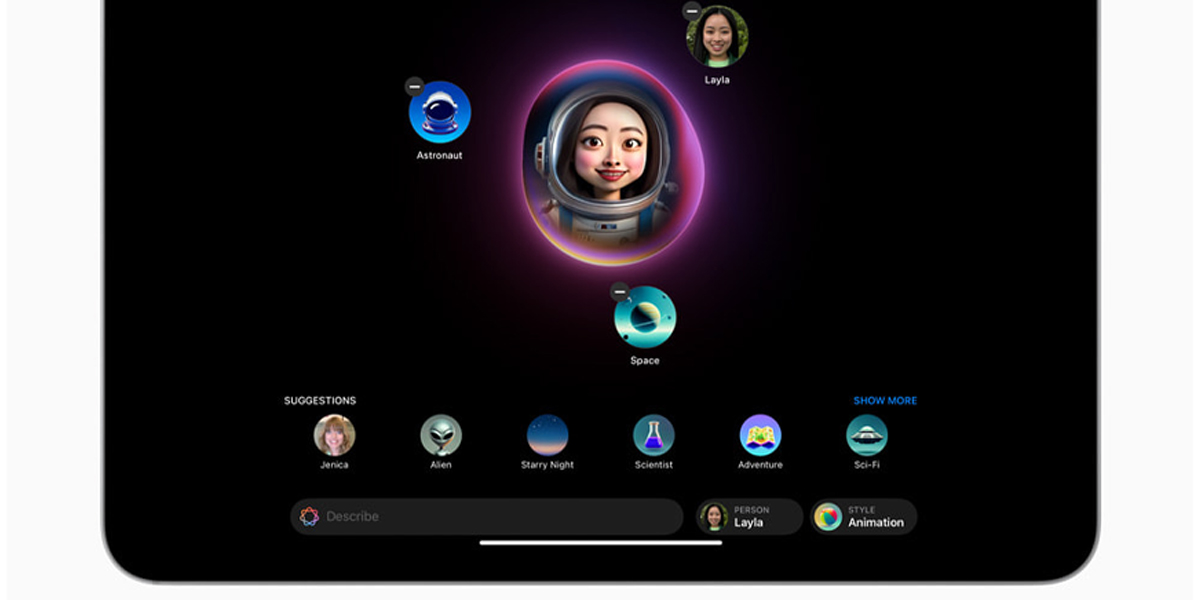1200x600 pixels.
Task: Tap Layla's photo bubble at top
Action: coord(718,38)
